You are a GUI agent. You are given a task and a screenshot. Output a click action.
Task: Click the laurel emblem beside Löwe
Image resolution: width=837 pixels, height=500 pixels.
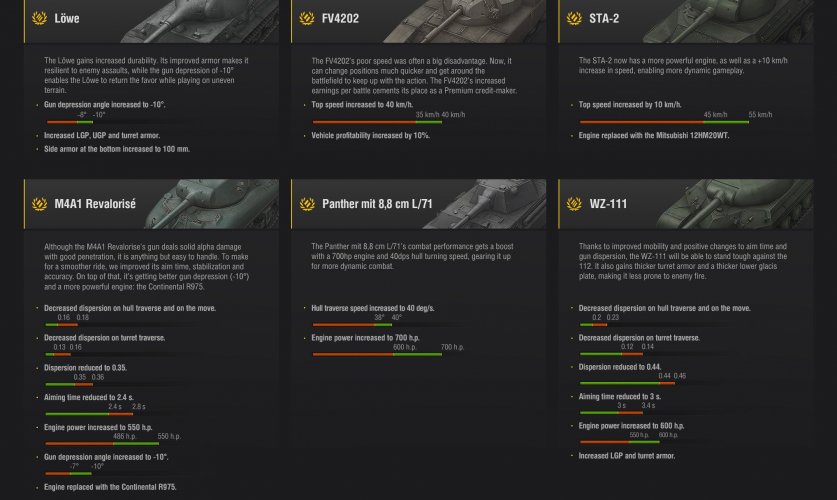click(40, 19)
